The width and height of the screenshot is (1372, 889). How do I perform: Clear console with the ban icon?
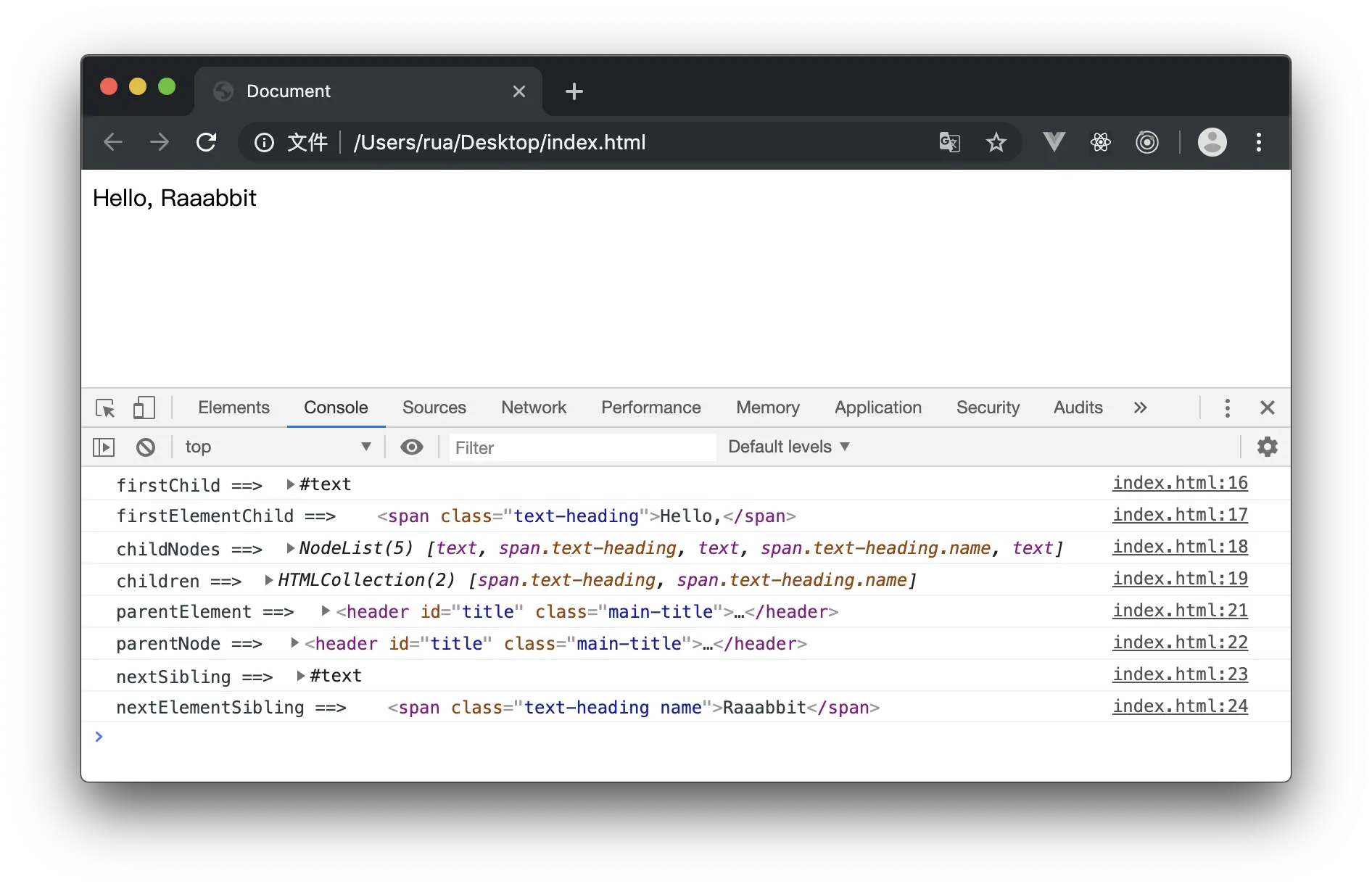tap(146, 447)
